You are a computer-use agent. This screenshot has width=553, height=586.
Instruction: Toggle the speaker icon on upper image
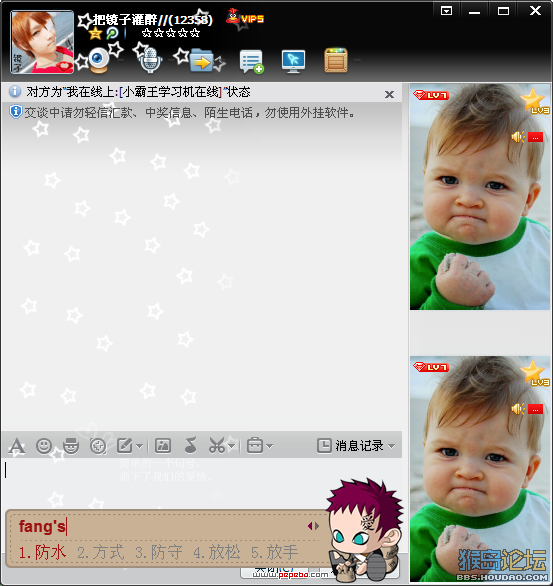coord(518,137)
